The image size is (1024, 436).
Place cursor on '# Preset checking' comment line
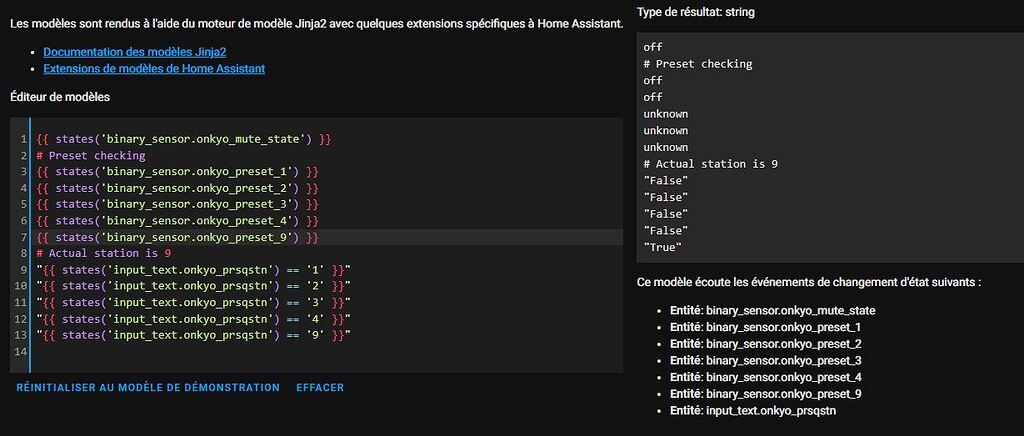[x=91, y=155]
